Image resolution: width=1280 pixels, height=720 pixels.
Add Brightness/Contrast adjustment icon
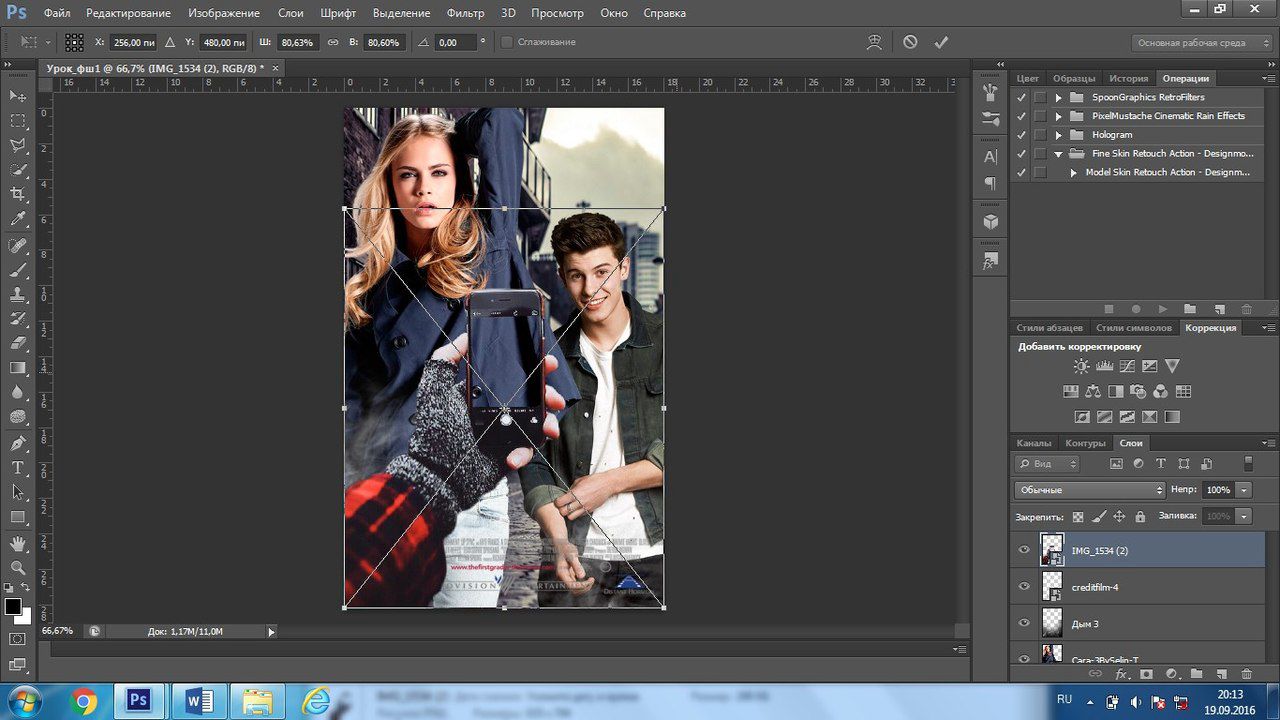pyautogui.click(x=1081, y=367)
